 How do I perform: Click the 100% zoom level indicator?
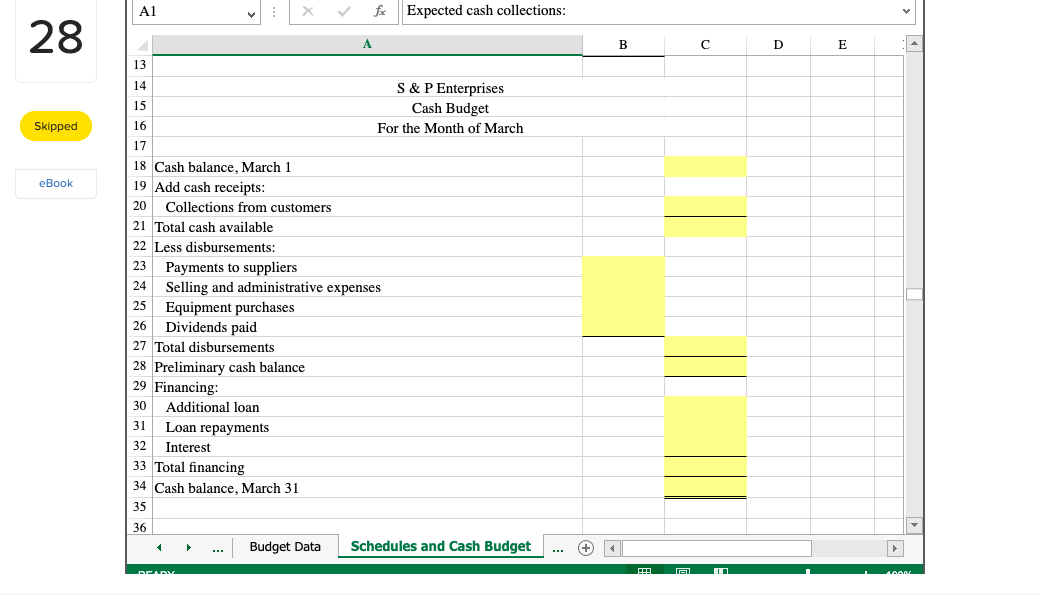click(895, 572)
